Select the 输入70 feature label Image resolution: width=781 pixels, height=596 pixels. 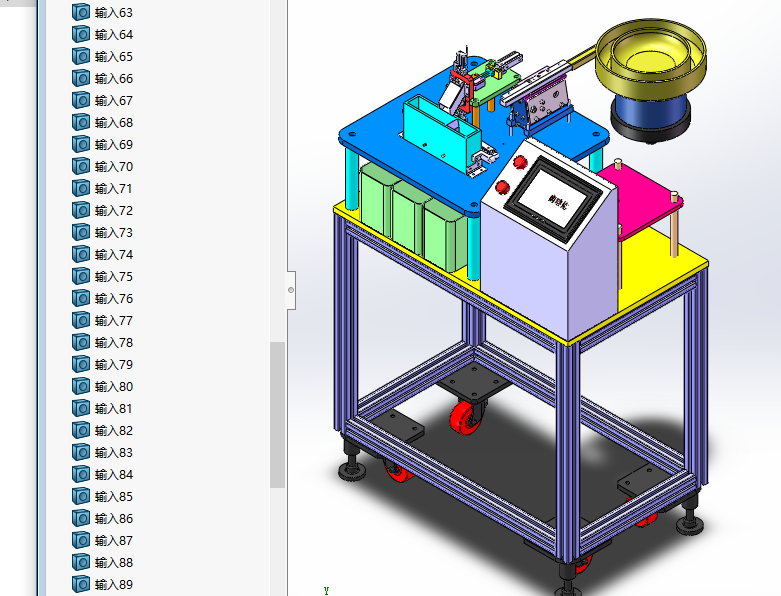(114, 167)
